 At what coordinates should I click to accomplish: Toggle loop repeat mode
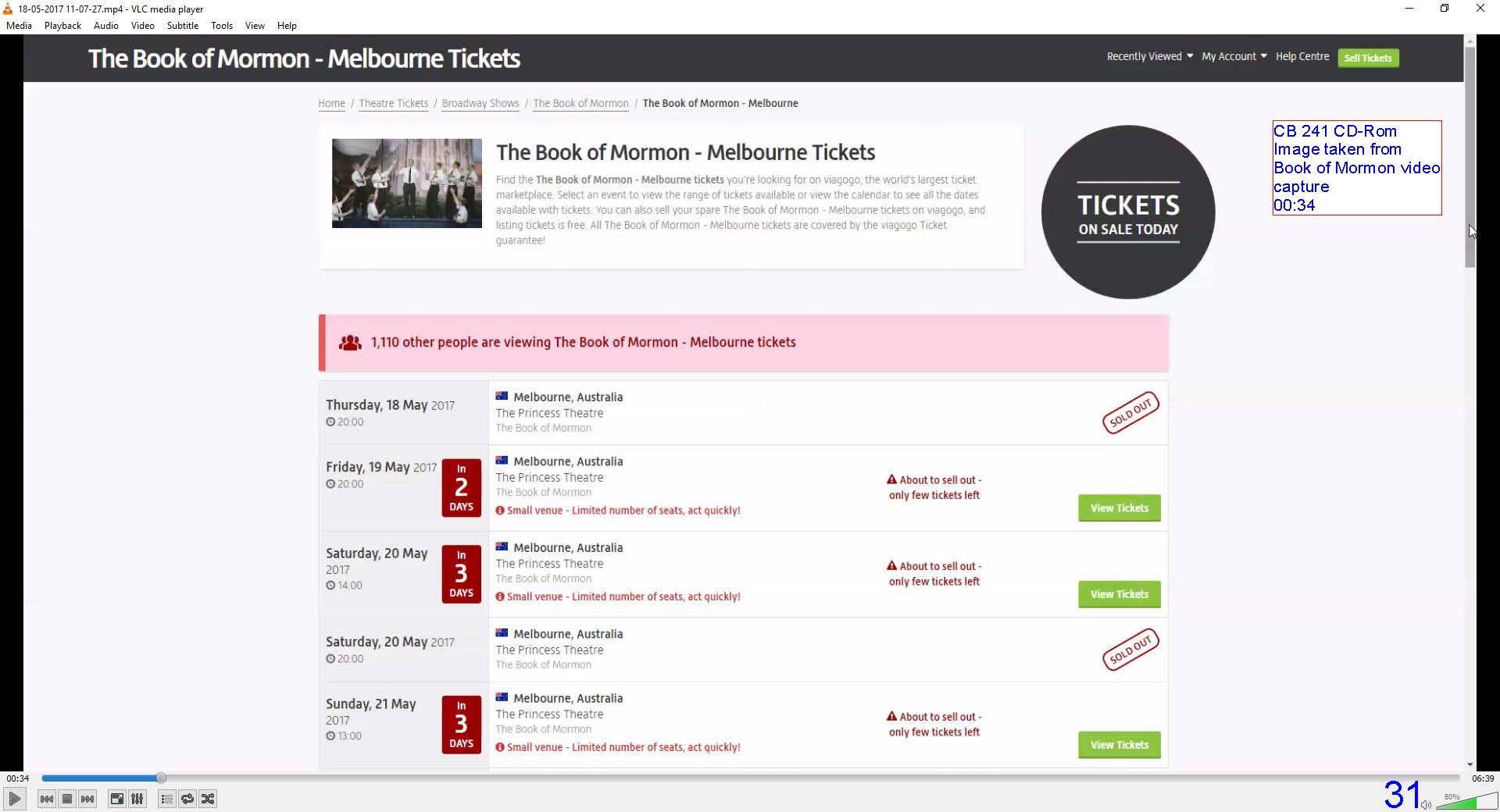pyautogui.click(x=187, y=799)
